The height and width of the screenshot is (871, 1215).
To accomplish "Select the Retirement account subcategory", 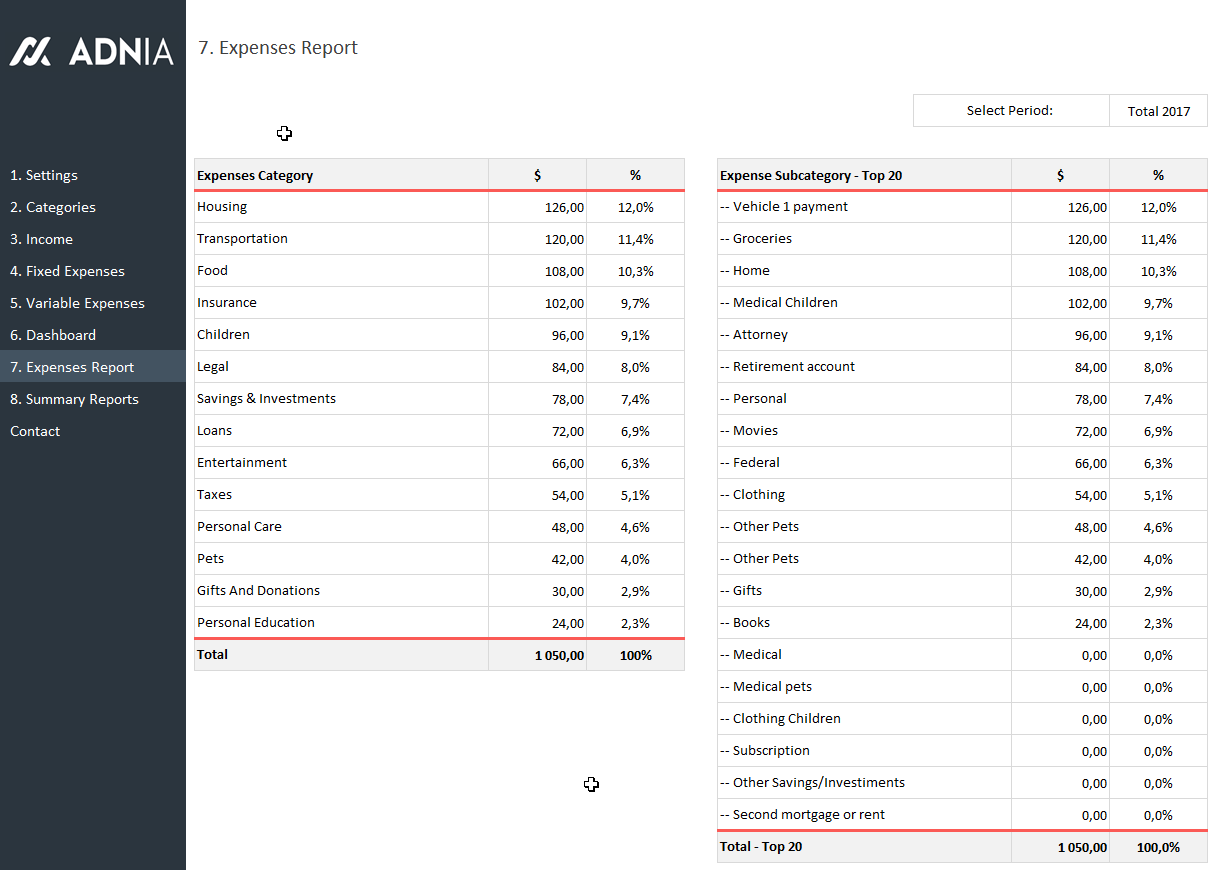I will click(x=793, y=367).
